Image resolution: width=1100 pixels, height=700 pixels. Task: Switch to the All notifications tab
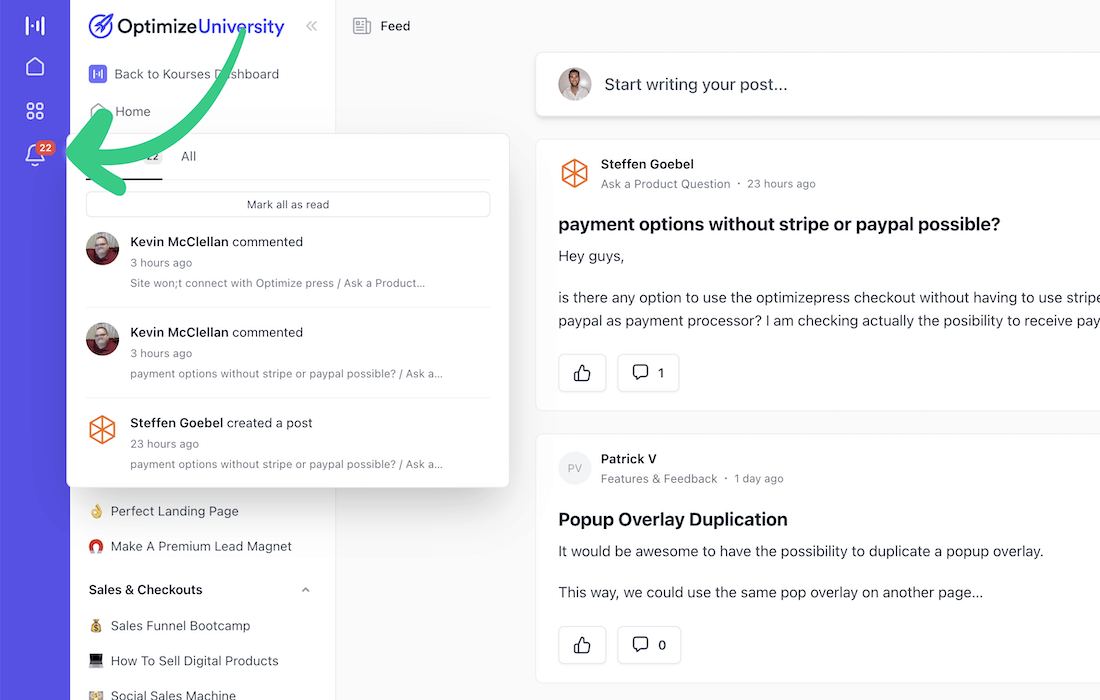(x=189, y=156)
